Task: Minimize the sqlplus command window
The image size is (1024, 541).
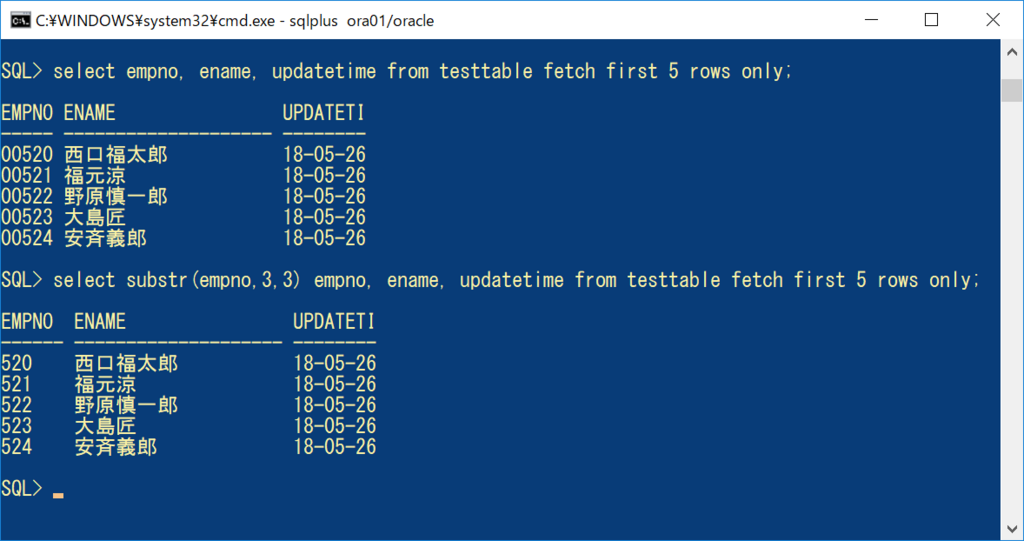Action: (x=871, y=20)
